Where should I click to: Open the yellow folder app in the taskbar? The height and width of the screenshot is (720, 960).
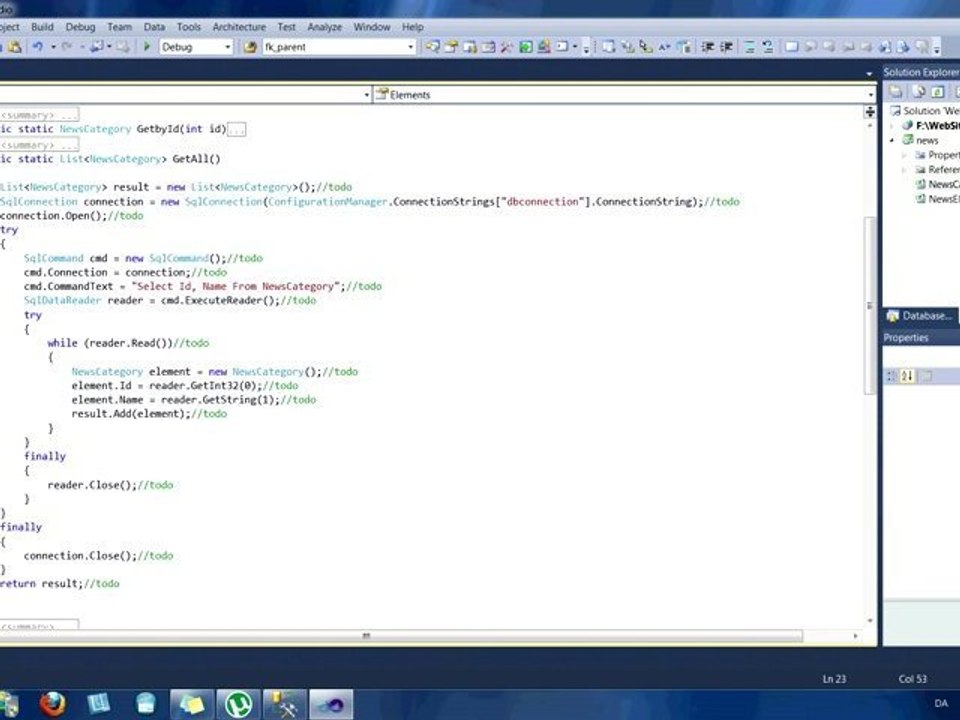coord(192,704)
